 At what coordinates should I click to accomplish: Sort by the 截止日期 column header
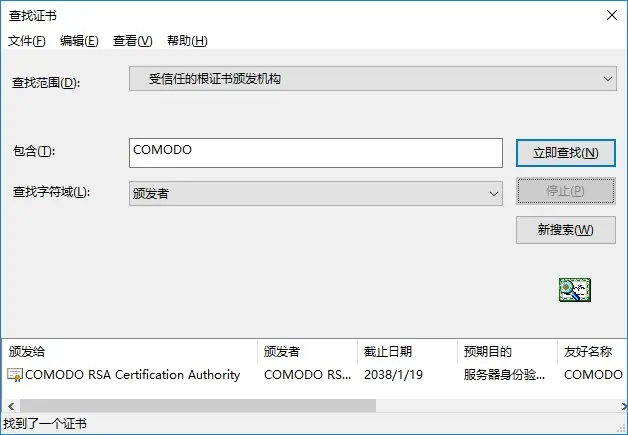407,352
